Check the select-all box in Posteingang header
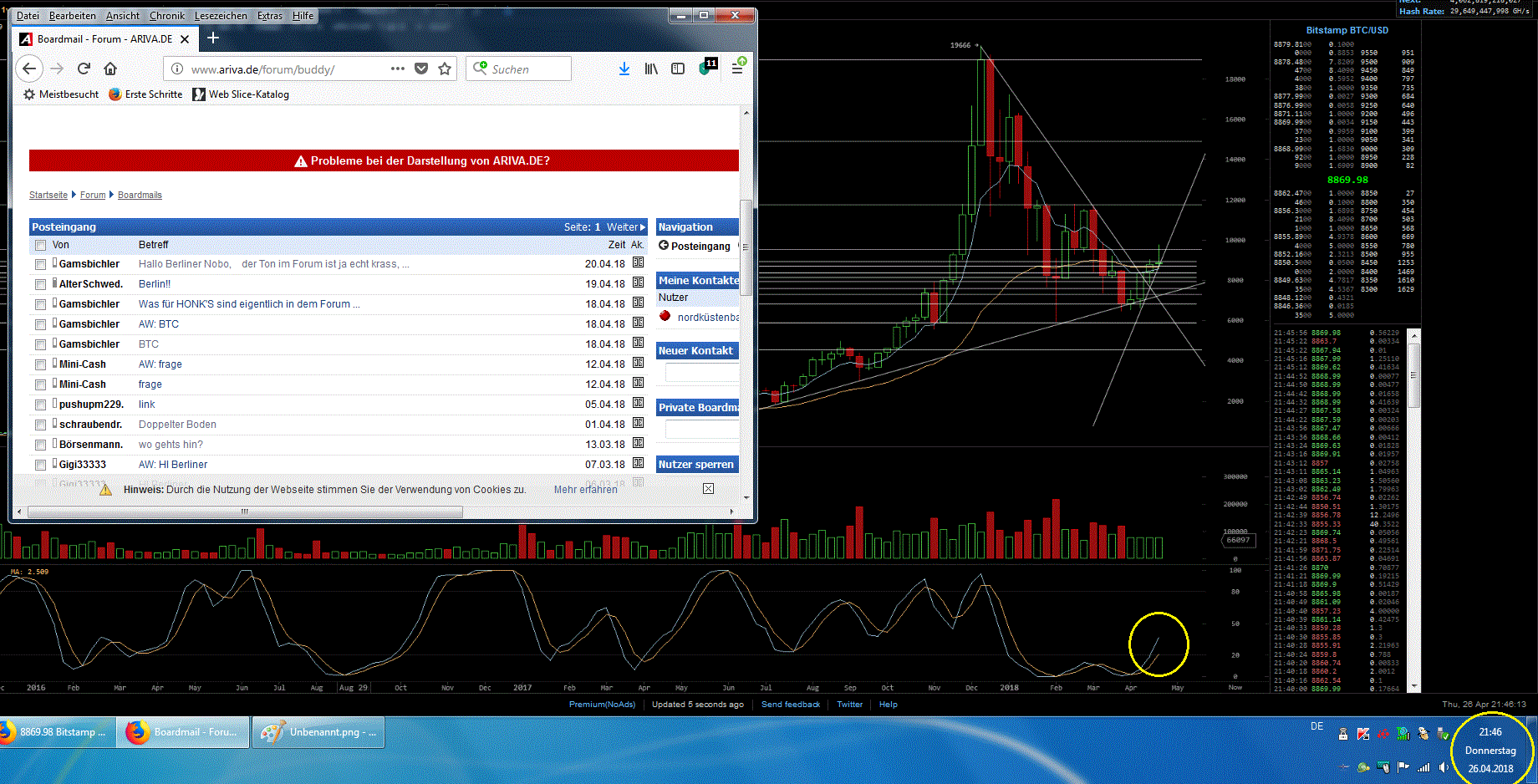Image resolution: width=1538 pixels, height=784 pixels. 40,245
